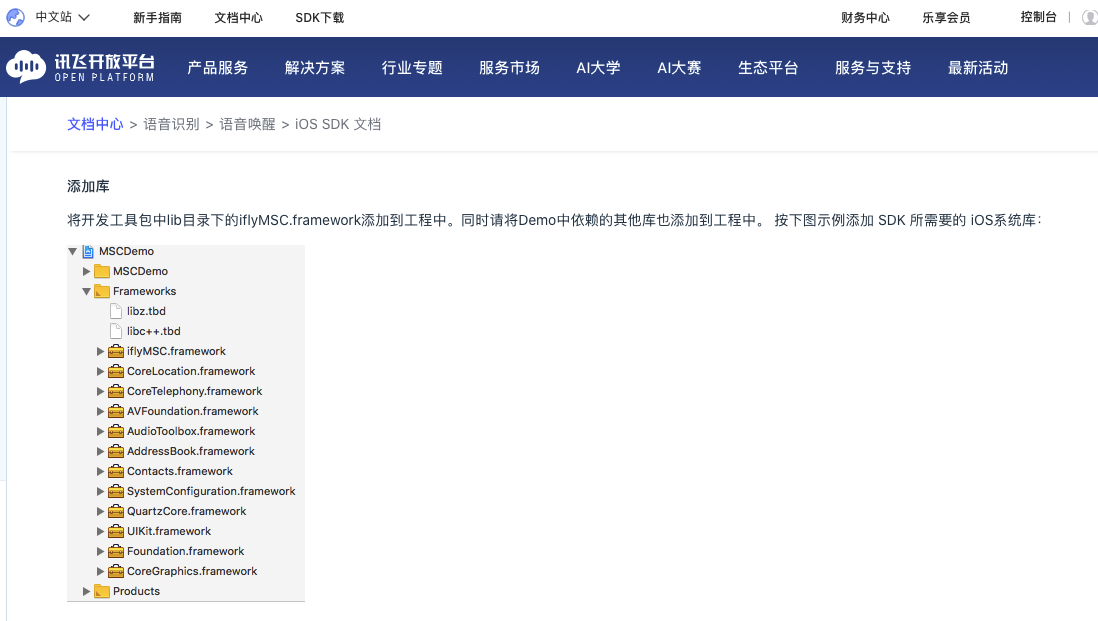Click the 文档中心 breadcrumb link
1098x621 pixels.
coord(95,125)
